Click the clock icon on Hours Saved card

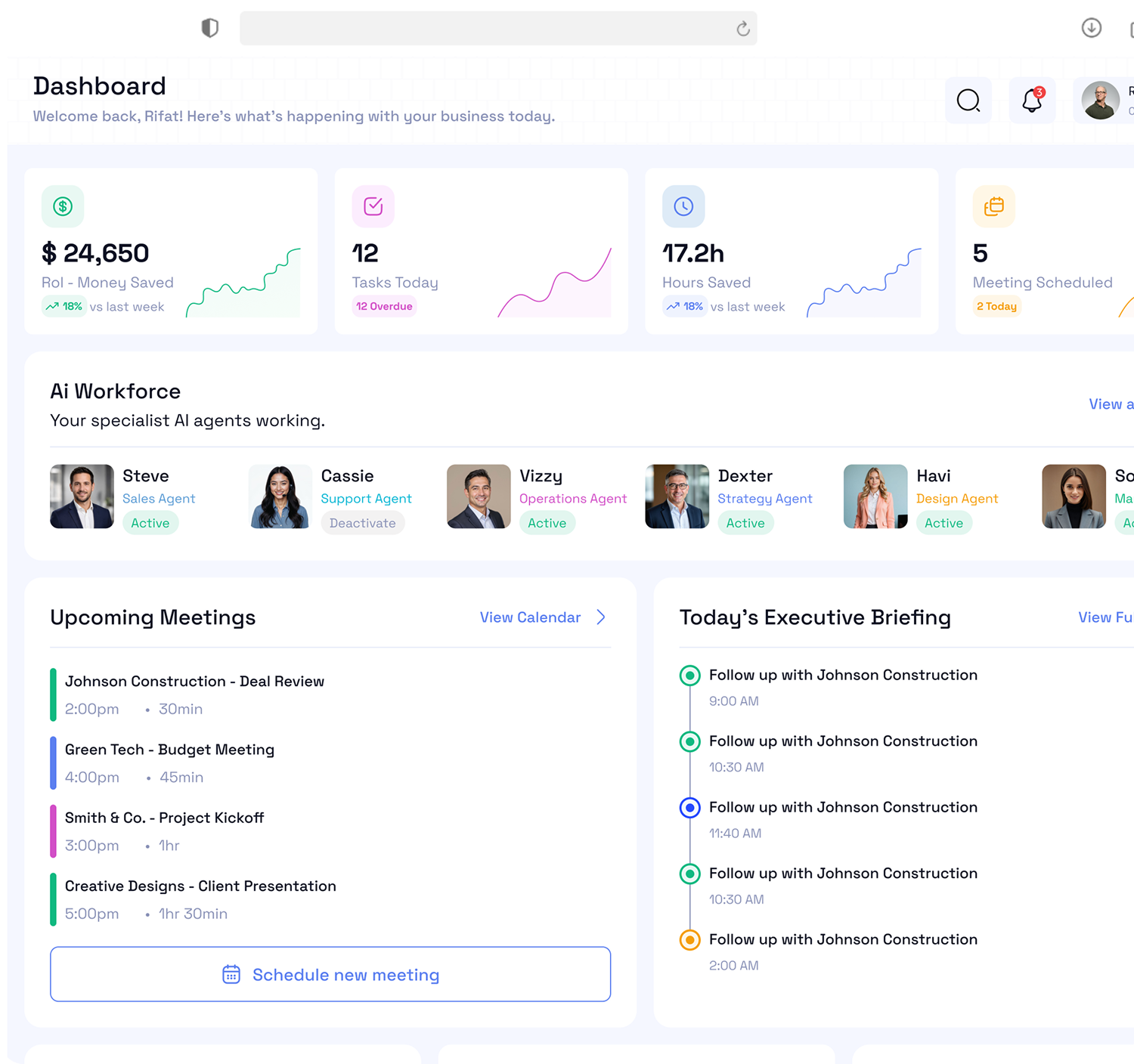click(x=683, y=206)
